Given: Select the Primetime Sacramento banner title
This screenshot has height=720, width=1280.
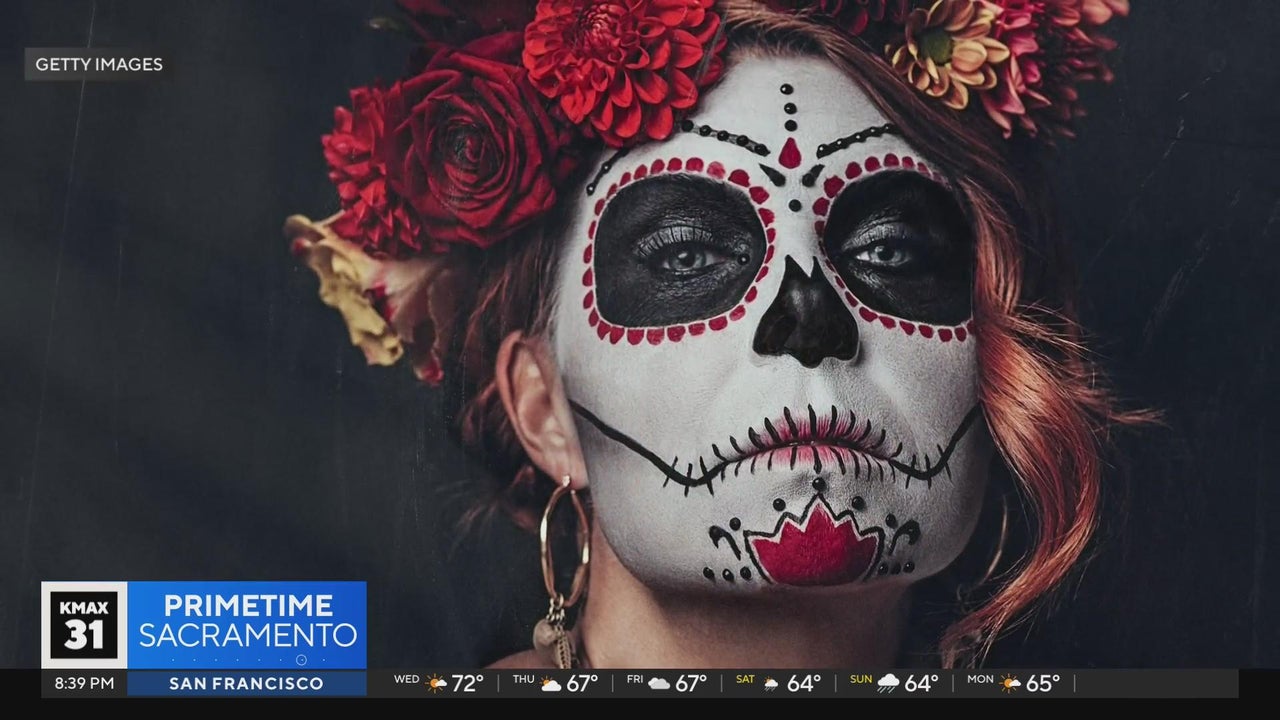Looking at the screenshot, I should (x=247, y=620).
